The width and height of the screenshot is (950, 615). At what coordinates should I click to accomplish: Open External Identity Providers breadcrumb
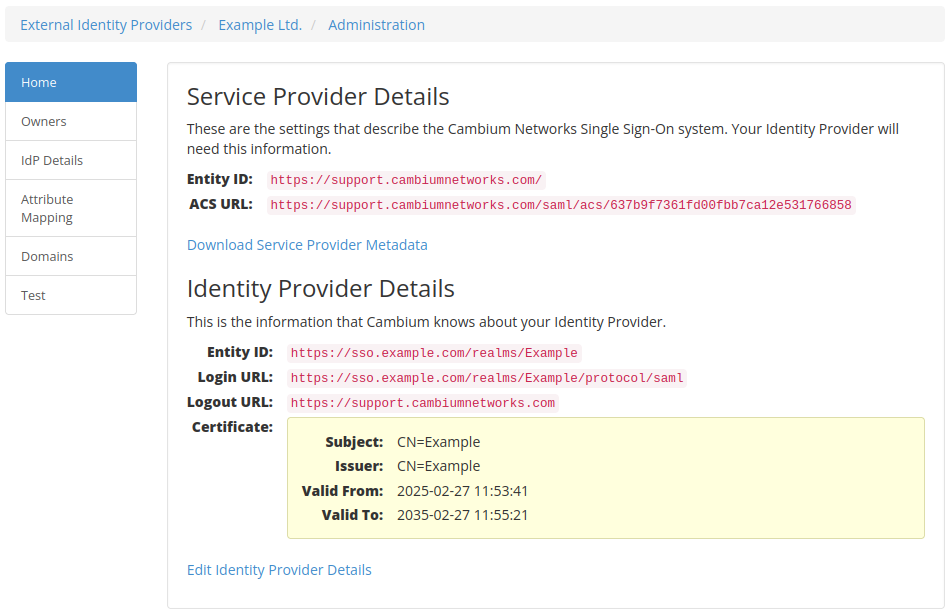[x=106, y=25]
